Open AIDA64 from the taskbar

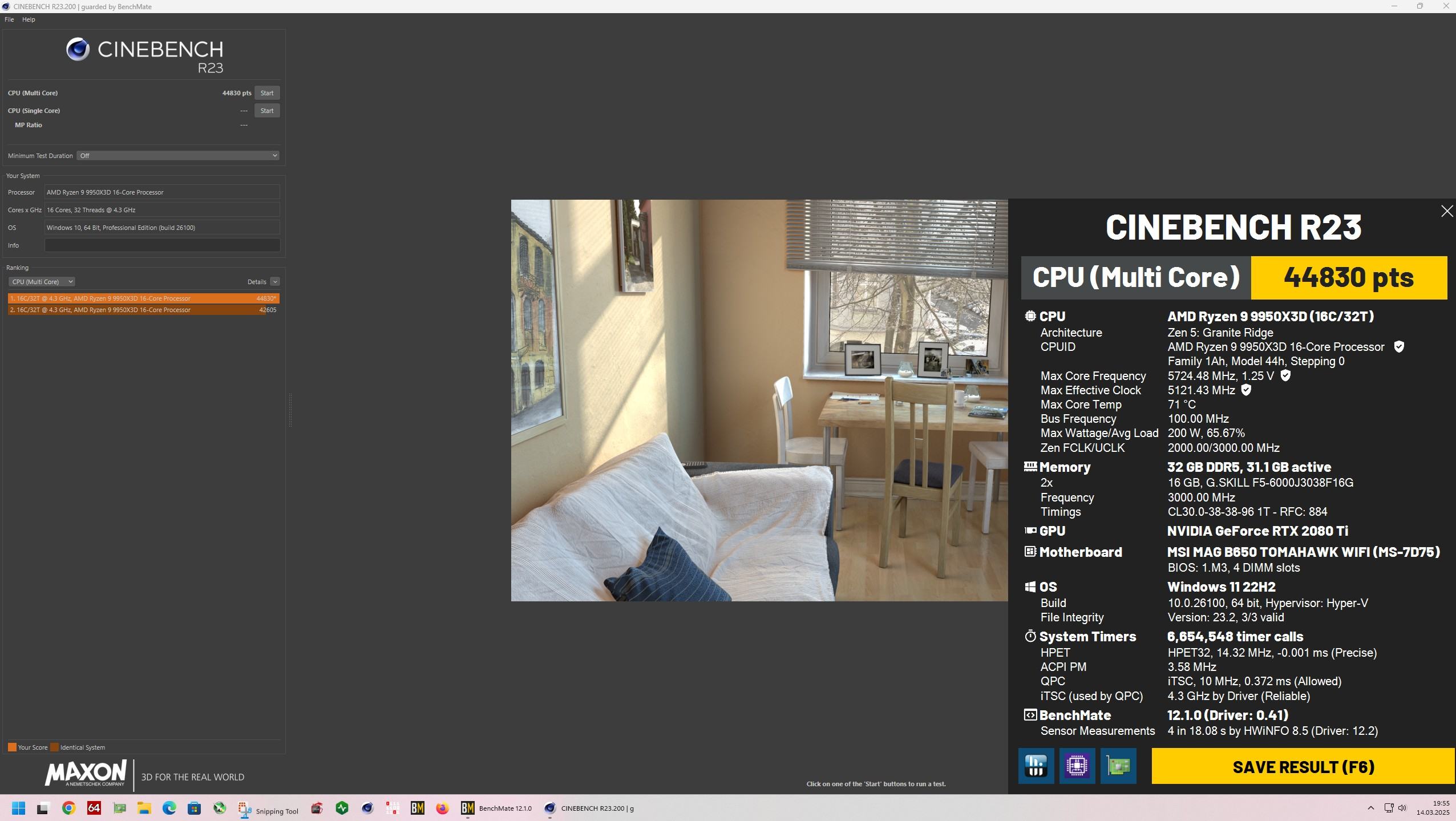click(94, 808)
